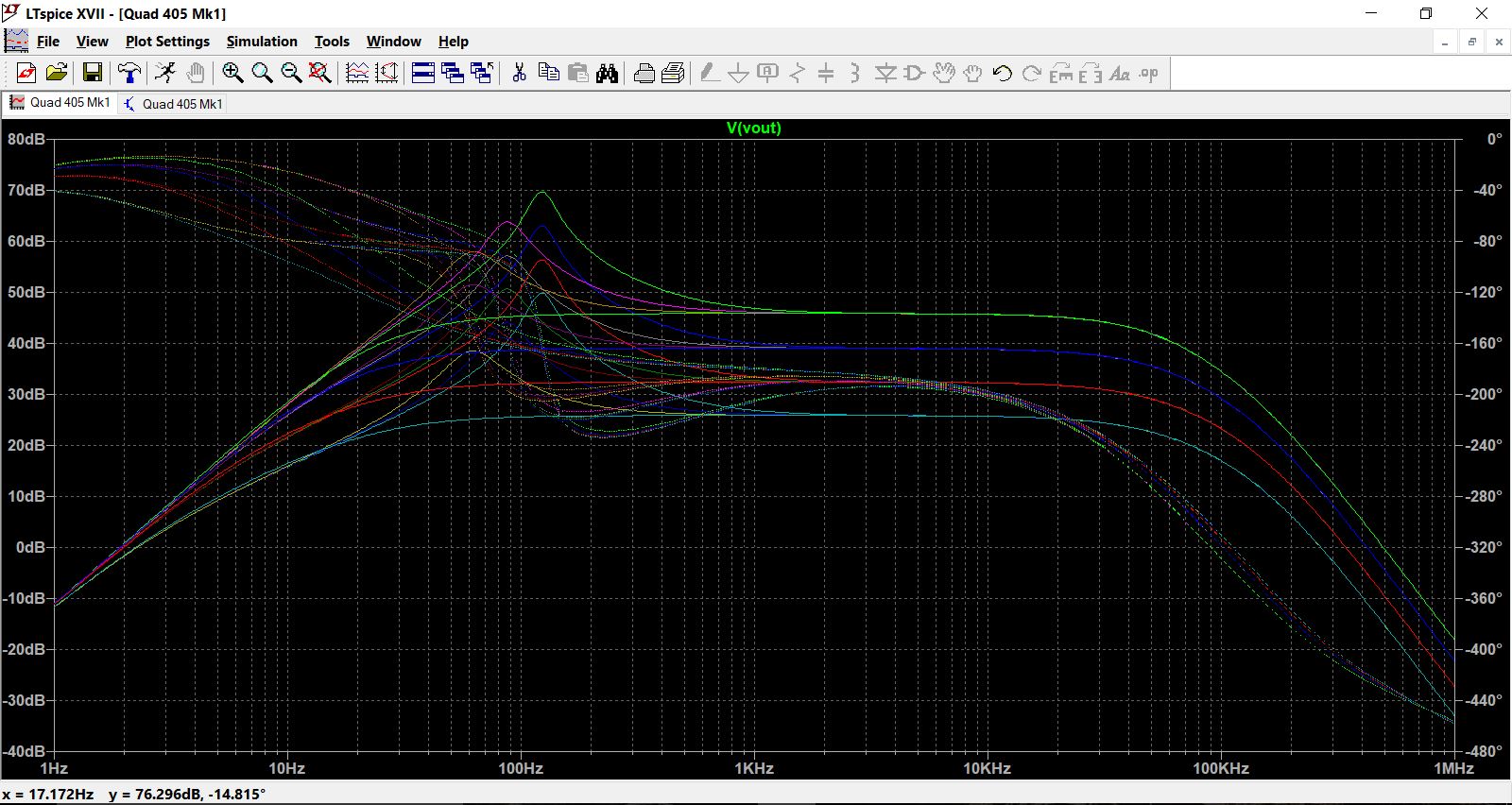Image resolution: width=1512 pixels, height=805 pixels.
Task: Open the Help menu
Action: point(454,42)
